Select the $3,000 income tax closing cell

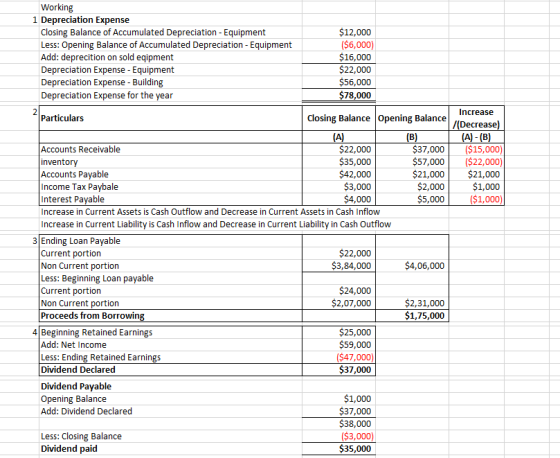tap(358, 187)
